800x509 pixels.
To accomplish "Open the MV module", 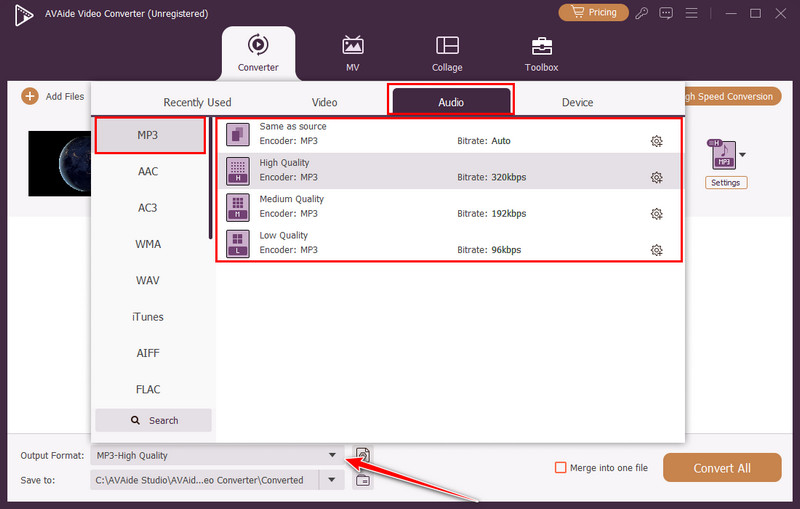I will pos(353,54).
